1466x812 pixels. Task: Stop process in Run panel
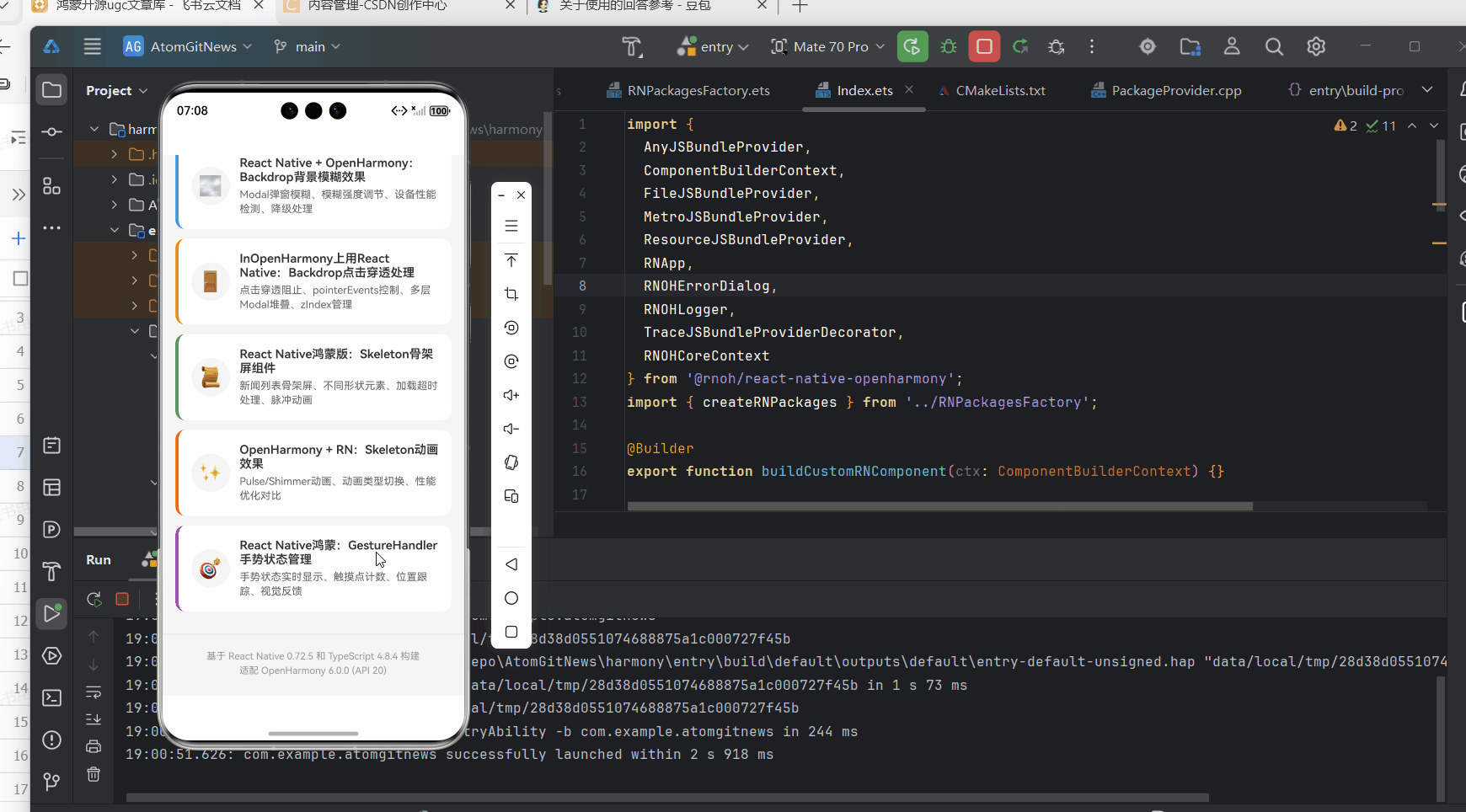(122, 599)
